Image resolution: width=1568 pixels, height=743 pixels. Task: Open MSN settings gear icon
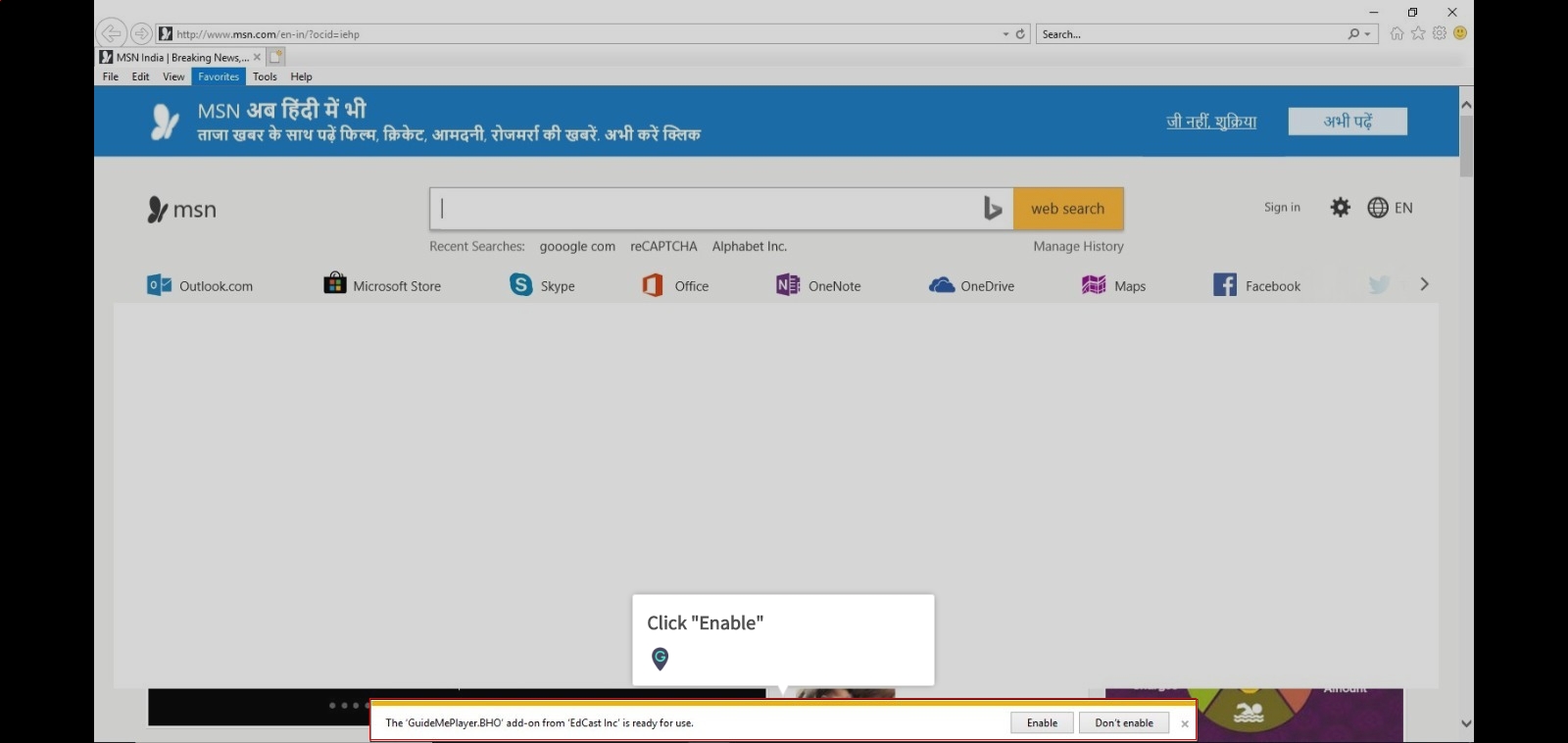[x=1341, y=207]
